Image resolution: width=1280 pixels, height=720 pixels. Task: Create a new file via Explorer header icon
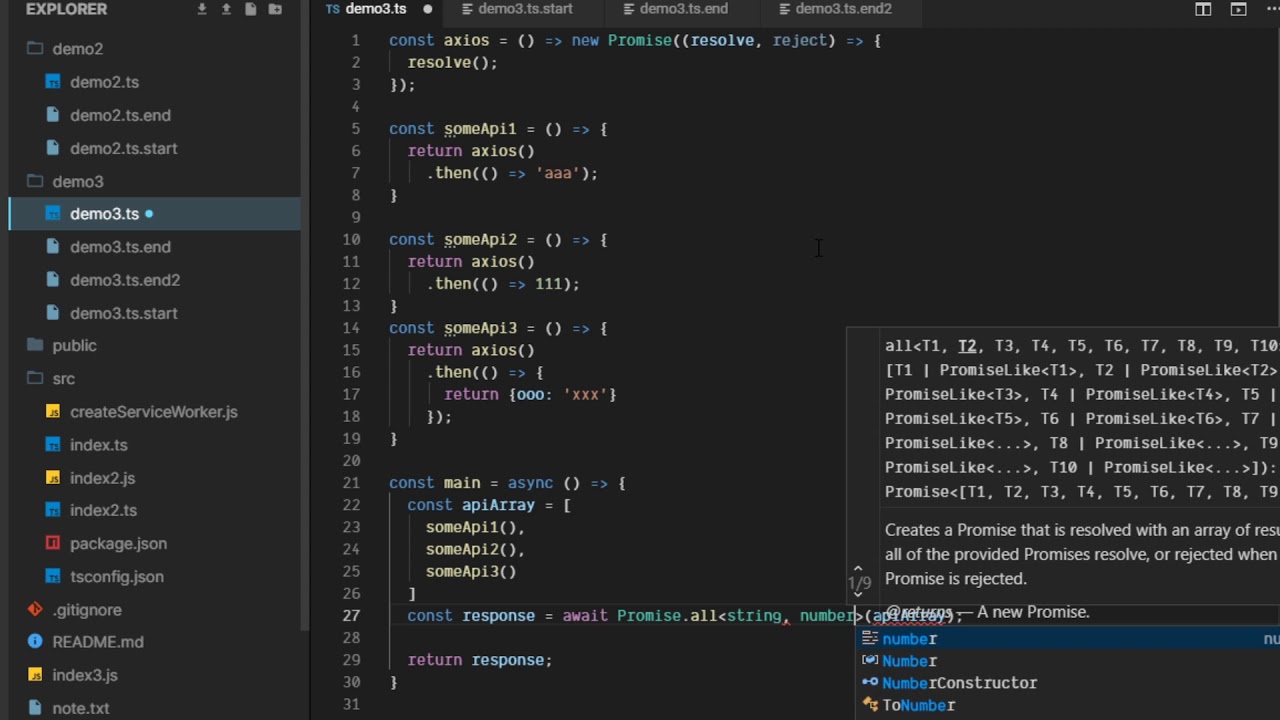pos(250,9)
